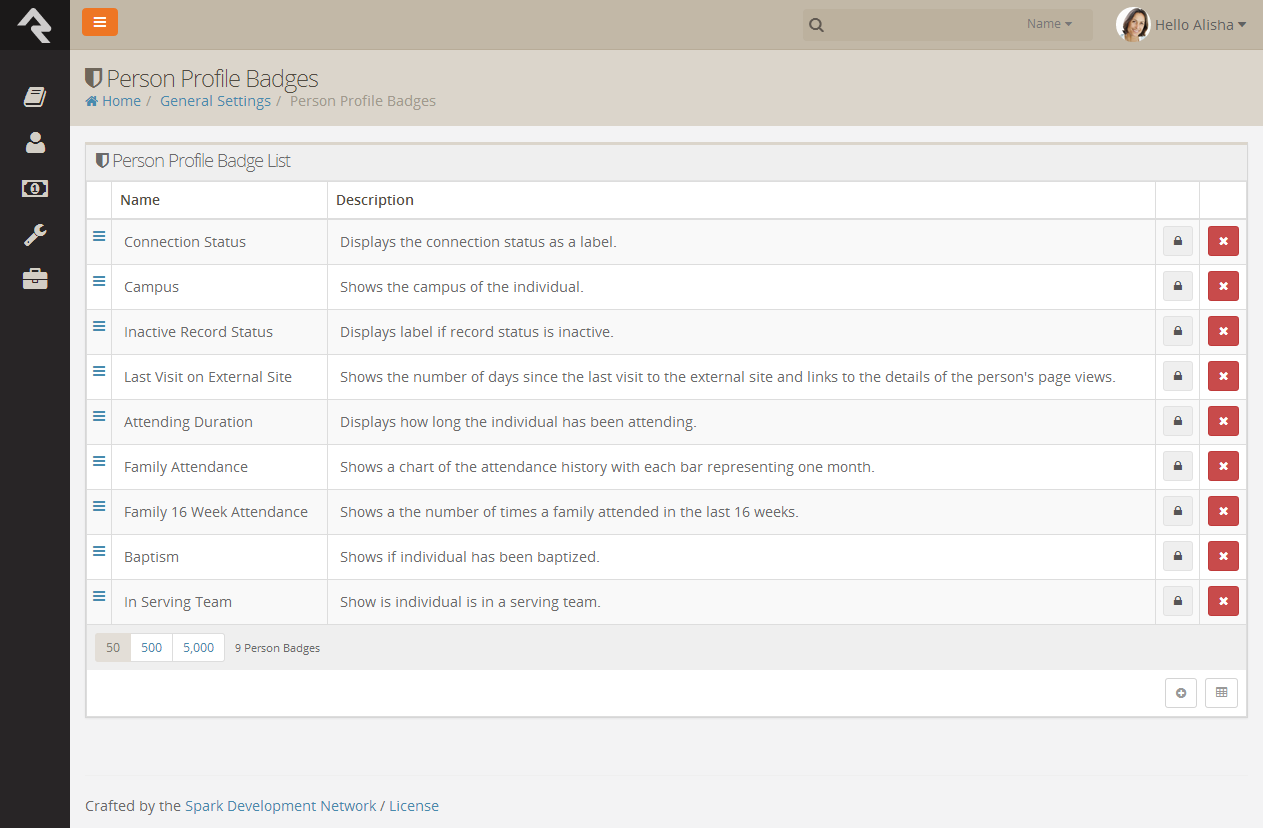Open the Name search type dropdown
The image size is (1263, 828).
click(x=1049, y=24)
